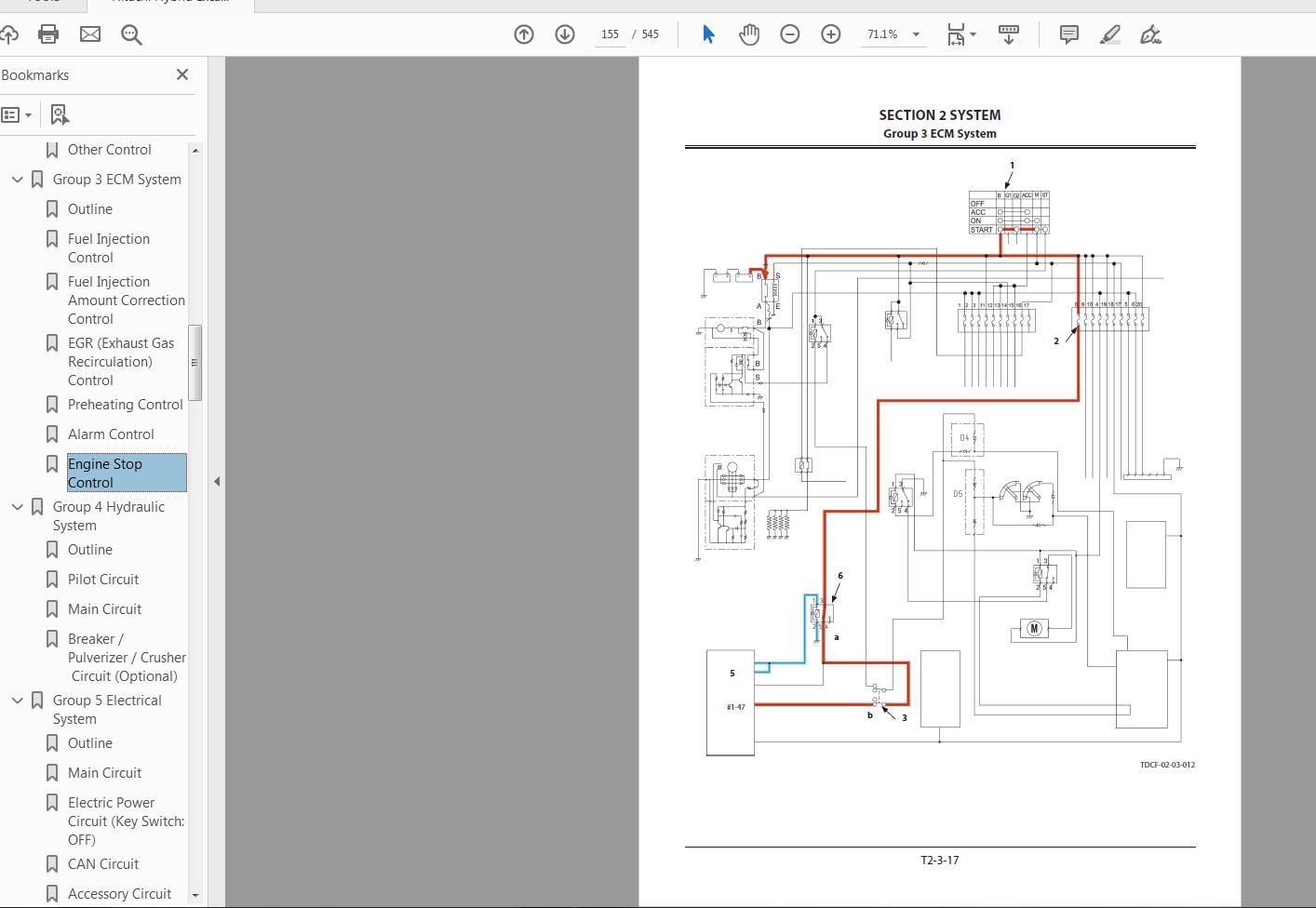Image resolution: width=1316 pixels, height=908 pixels.
Task: Select the arrow Selection tool
Action: tap(708, 34)
